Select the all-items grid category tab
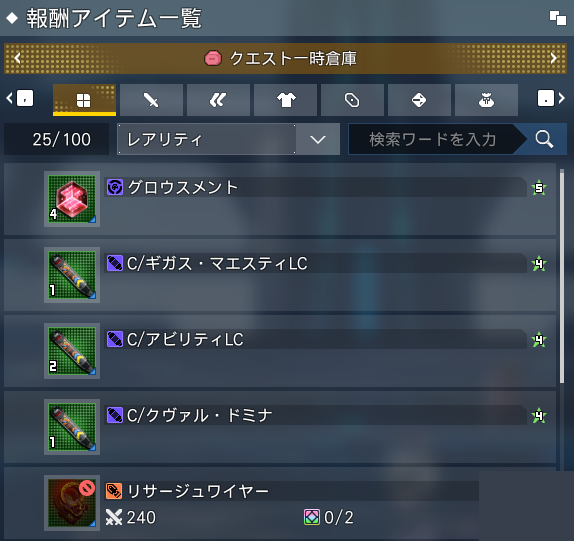The width and height of the screenshot is (574, 541). pos(84,100)
